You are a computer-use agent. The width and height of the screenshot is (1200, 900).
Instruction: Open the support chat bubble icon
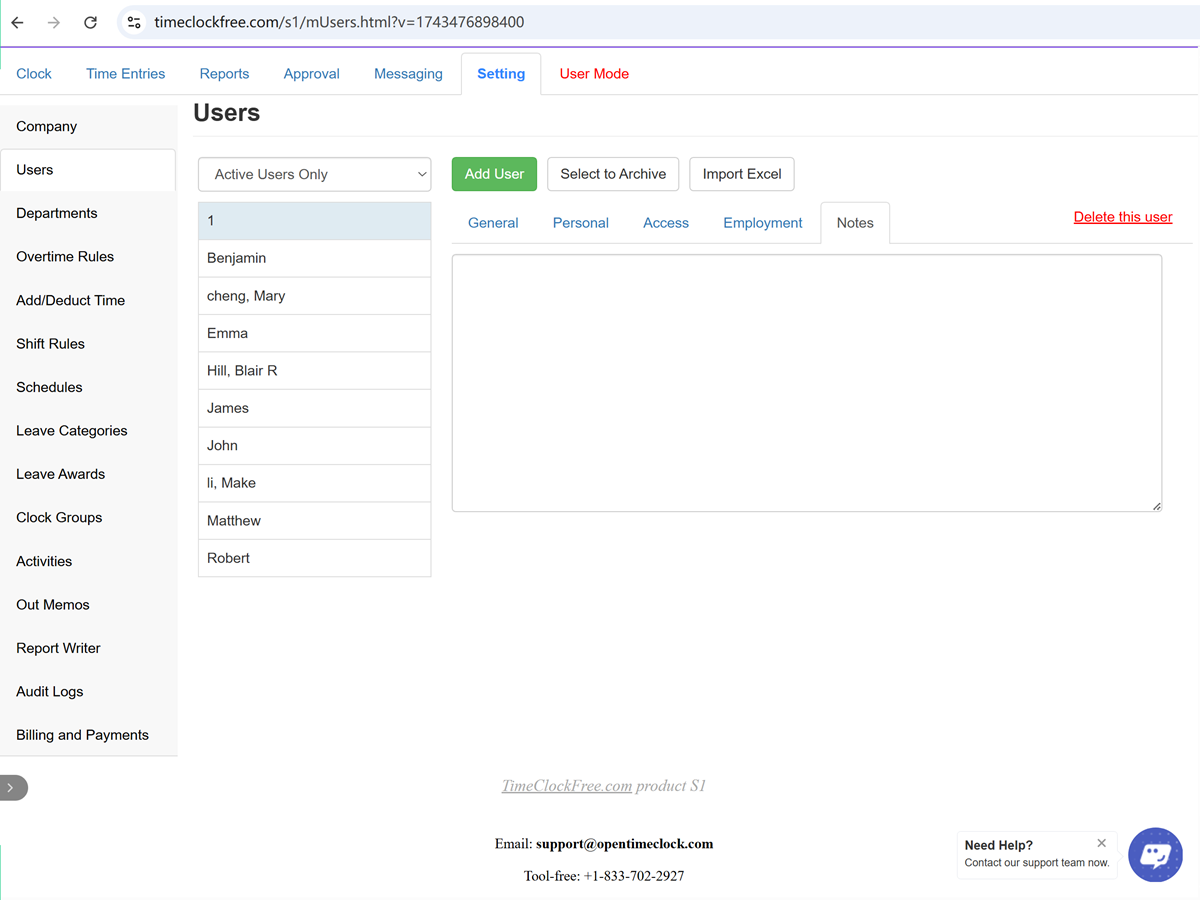(x=1155, y=854)
